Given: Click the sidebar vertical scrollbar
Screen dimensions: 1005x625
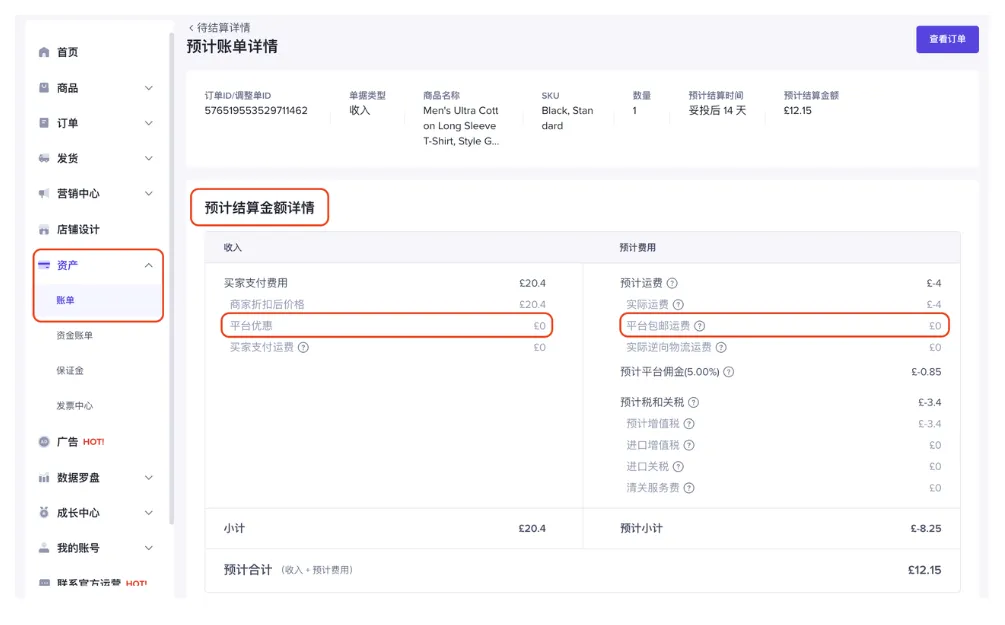Looking at the screenshot, I should [x=171, y=279].
